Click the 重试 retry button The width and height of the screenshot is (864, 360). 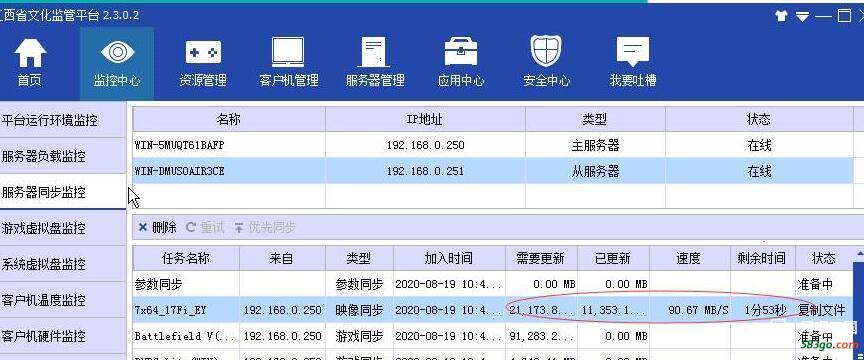tap(206, 227)
